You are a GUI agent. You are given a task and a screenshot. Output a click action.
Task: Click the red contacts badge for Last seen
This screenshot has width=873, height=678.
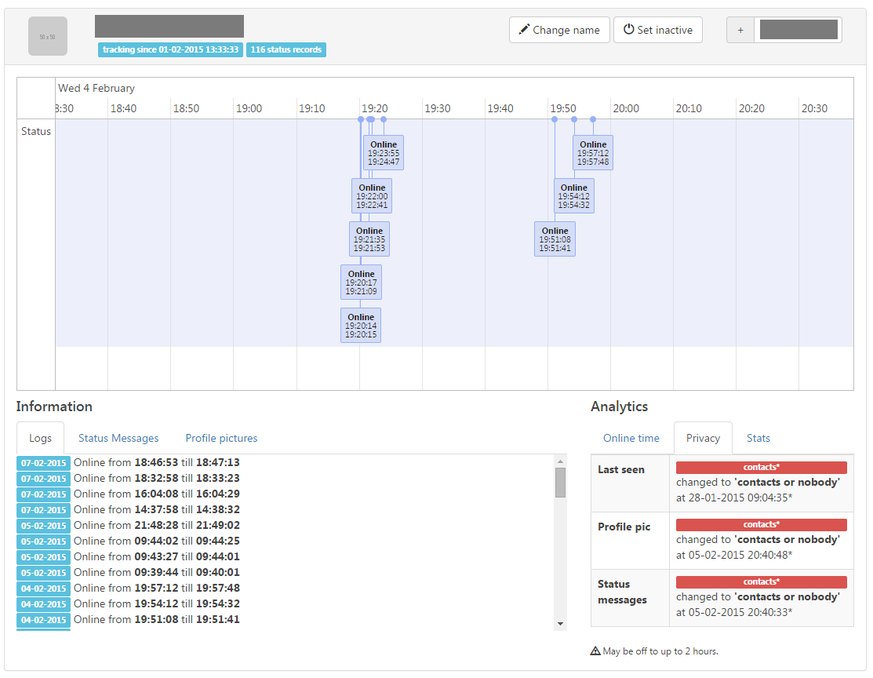pyautogui.click(x=761, y=467)
